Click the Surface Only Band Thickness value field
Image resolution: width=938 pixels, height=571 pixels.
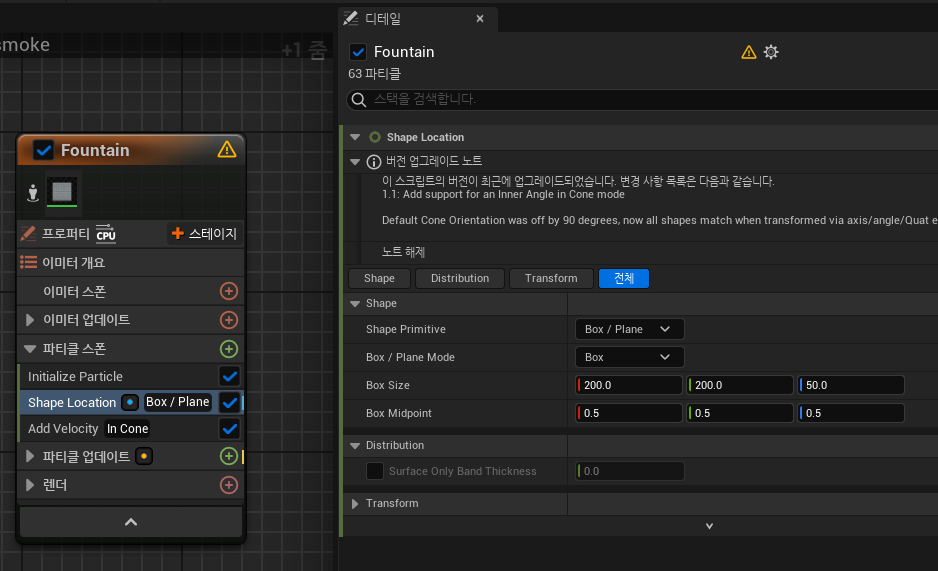pos(630,471)
